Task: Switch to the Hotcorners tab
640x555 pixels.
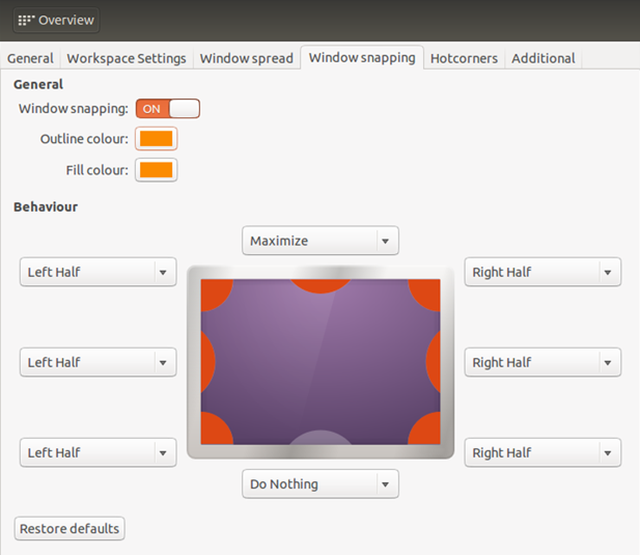Action: 464,58
